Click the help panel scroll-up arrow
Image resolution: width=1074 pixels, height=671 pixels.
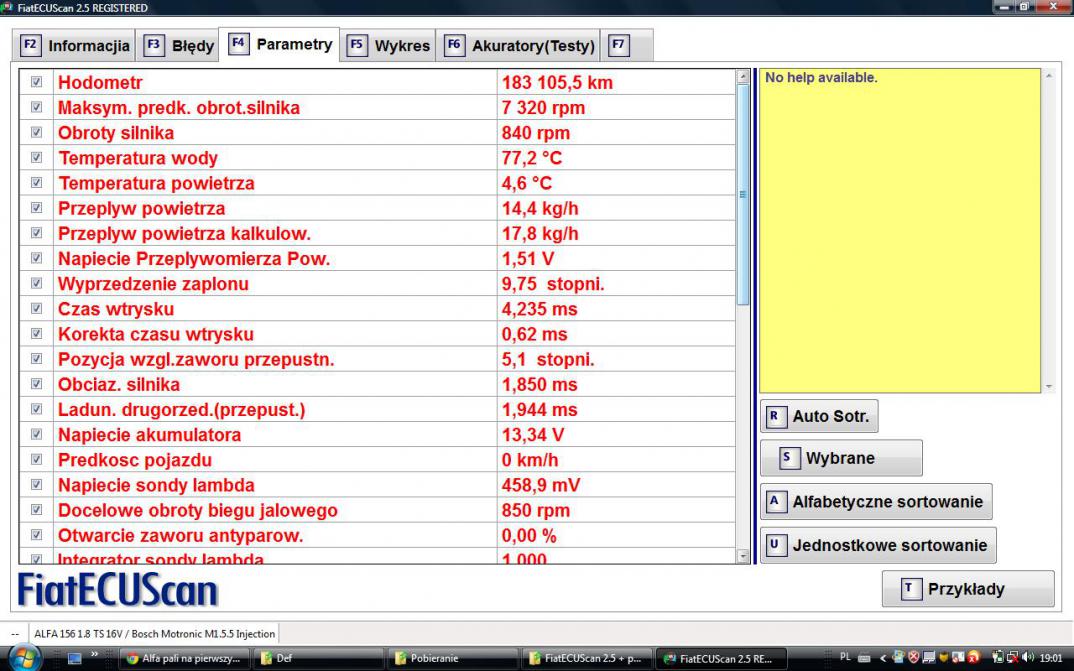(x=1048, y=76)
